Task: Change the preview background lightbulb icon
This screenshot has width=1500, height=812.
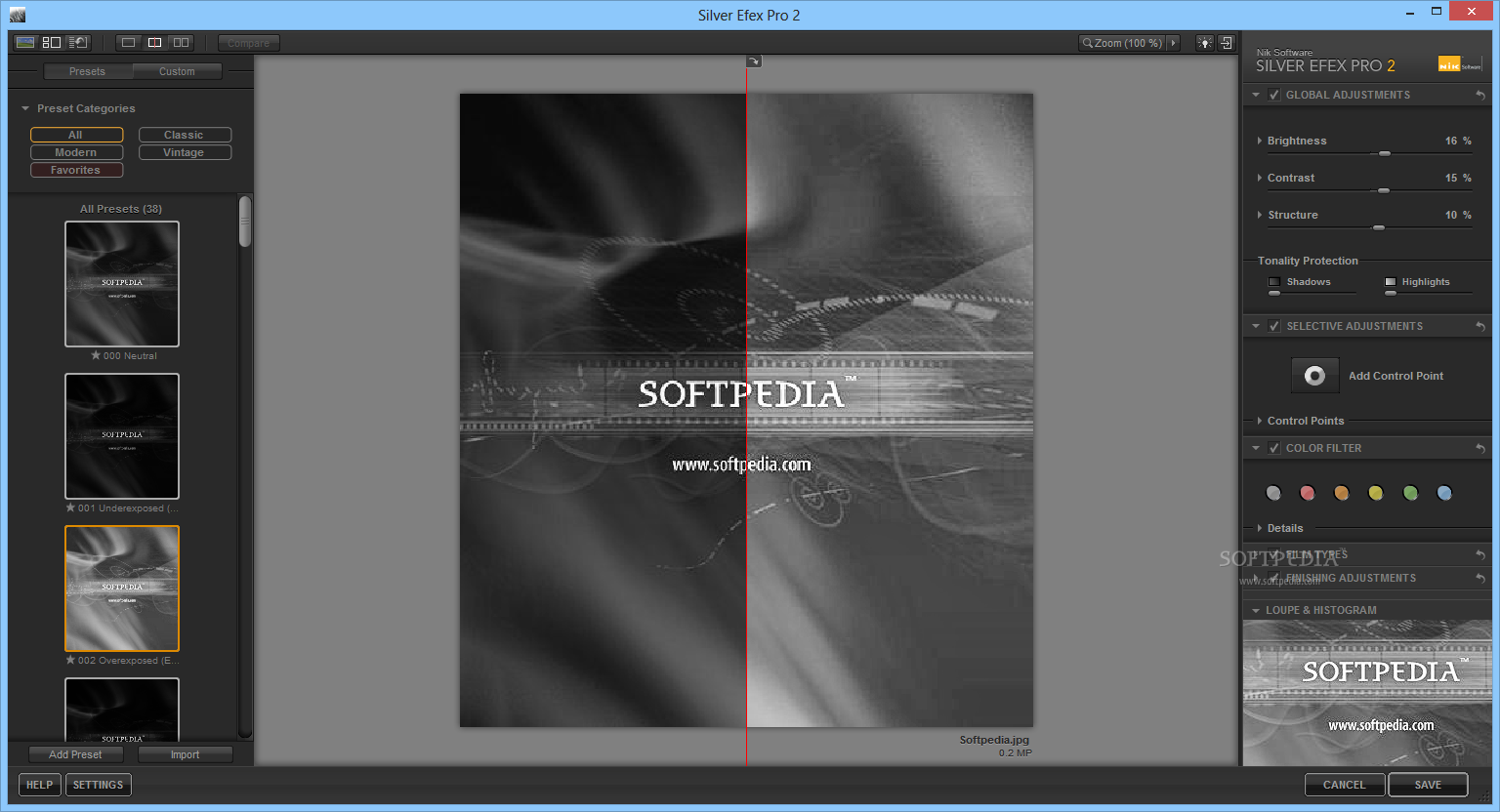Action: click(x=1205, y=43)
